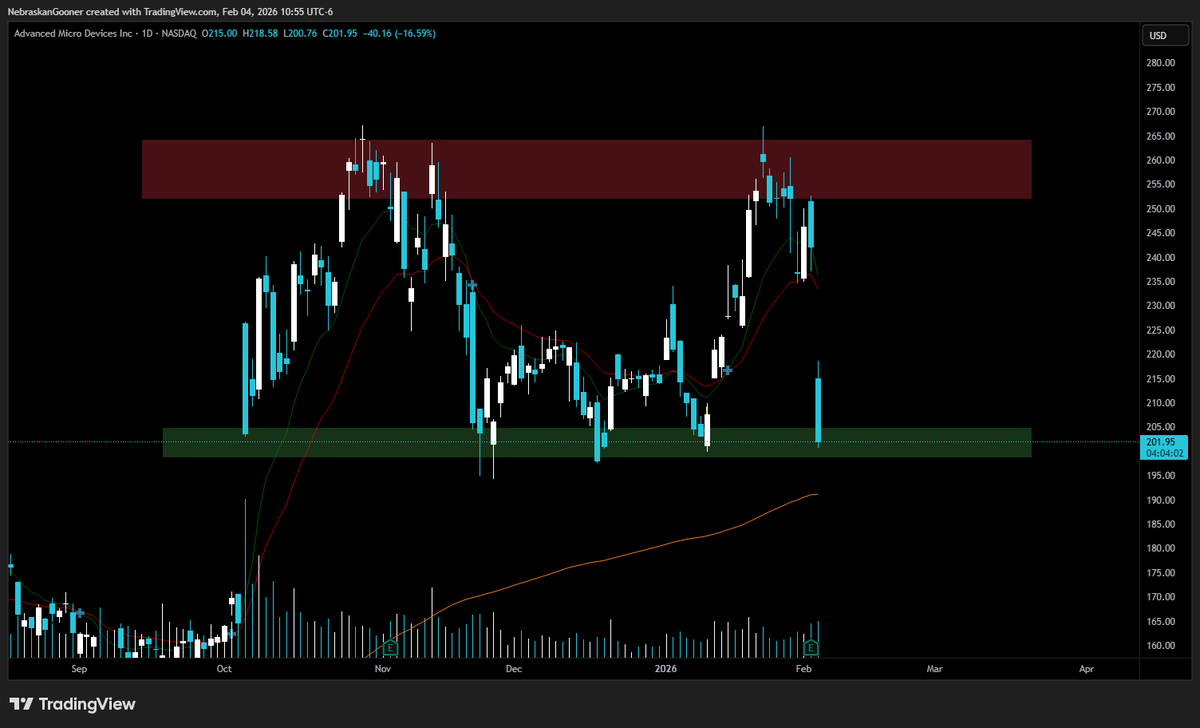
Task: Click the high value H218.58
Action: click(260, 34)
